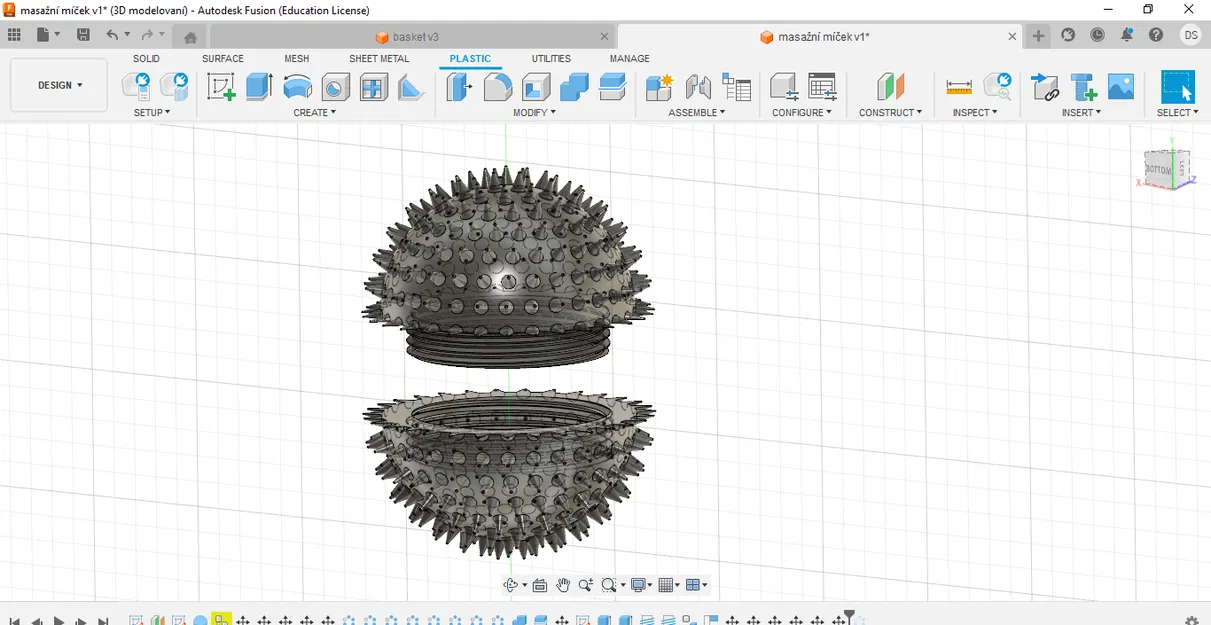Image resolution: width=1211 pixels, height=625 pixels.
Task: Open the DESIGN workspace dropdown
Action: pos(60,85)
